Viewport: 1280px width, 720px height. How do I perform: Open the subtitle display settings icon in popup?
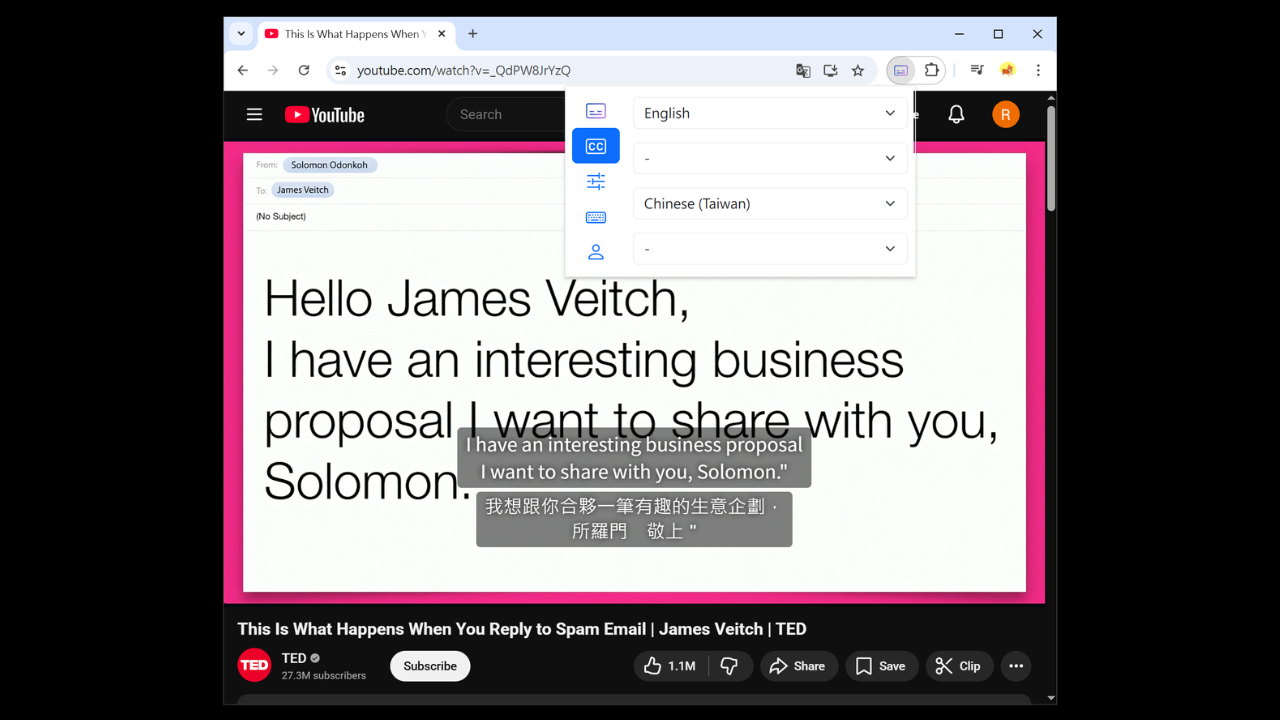click(x=596, y=111)
